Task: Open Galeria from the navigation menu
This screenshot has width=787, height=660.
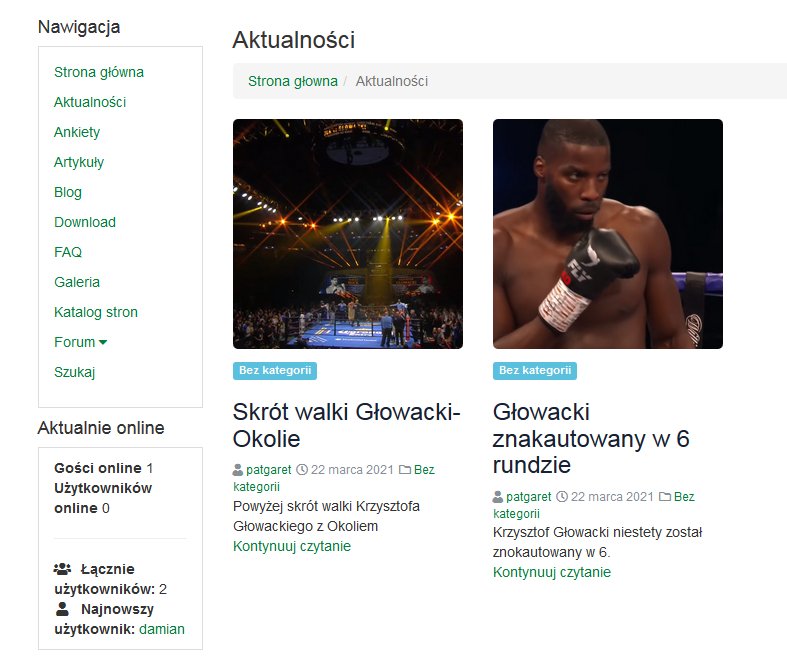Action: point(77,282)
